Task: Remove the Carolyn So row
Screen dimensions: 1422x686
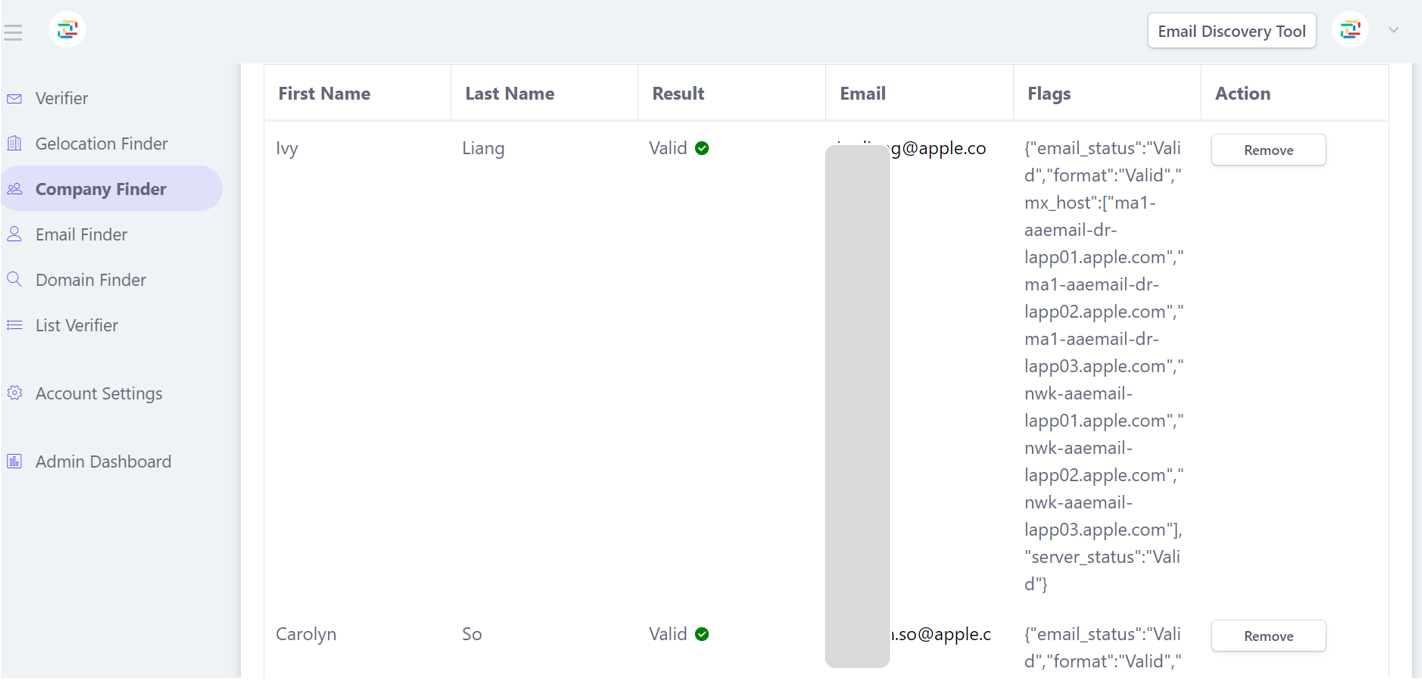Action: [1268, 636]
